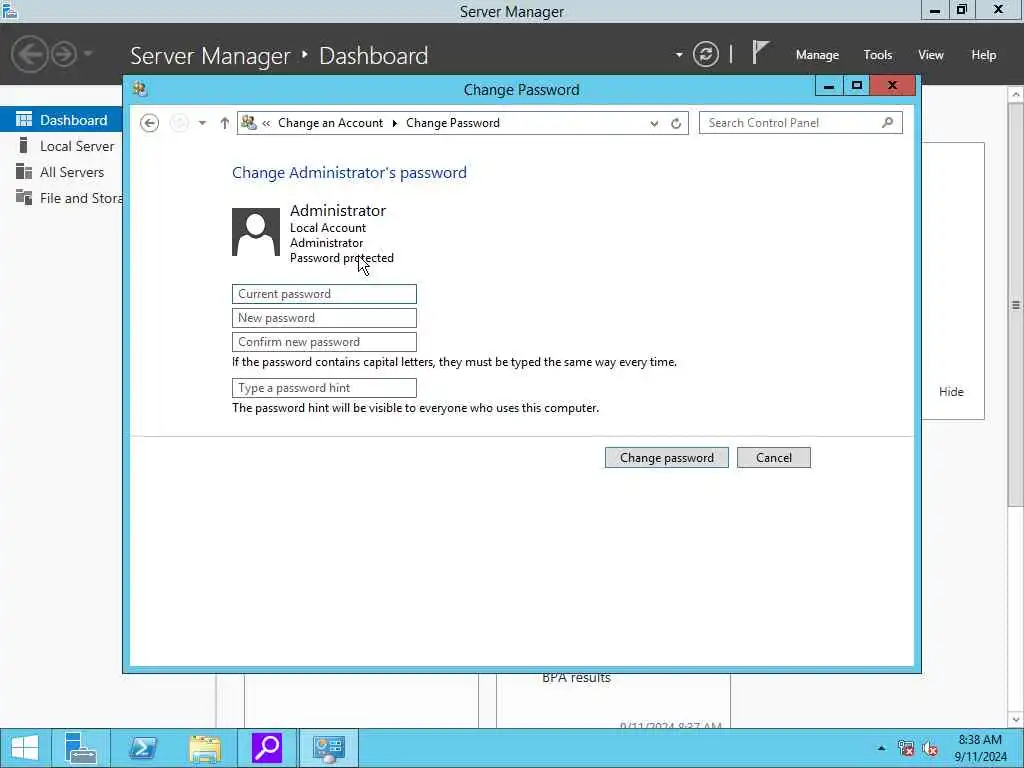Click the Up arrow in the address bar

225,123
